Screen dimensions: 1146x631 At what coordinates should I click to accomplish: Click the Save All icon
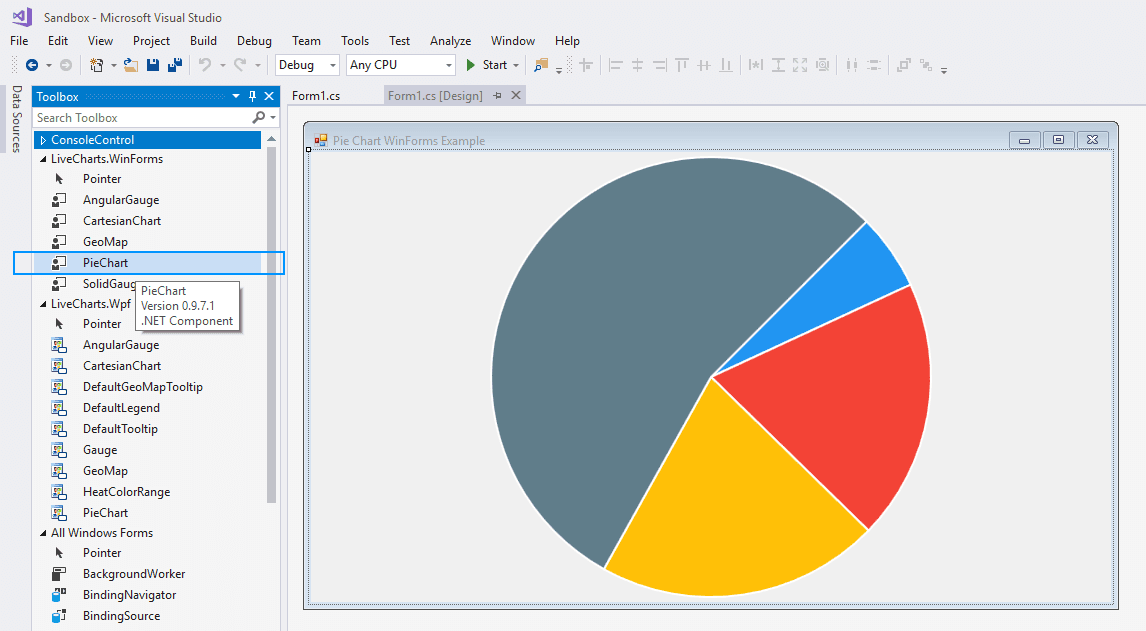pyautogui.click(x=175, y=65)
